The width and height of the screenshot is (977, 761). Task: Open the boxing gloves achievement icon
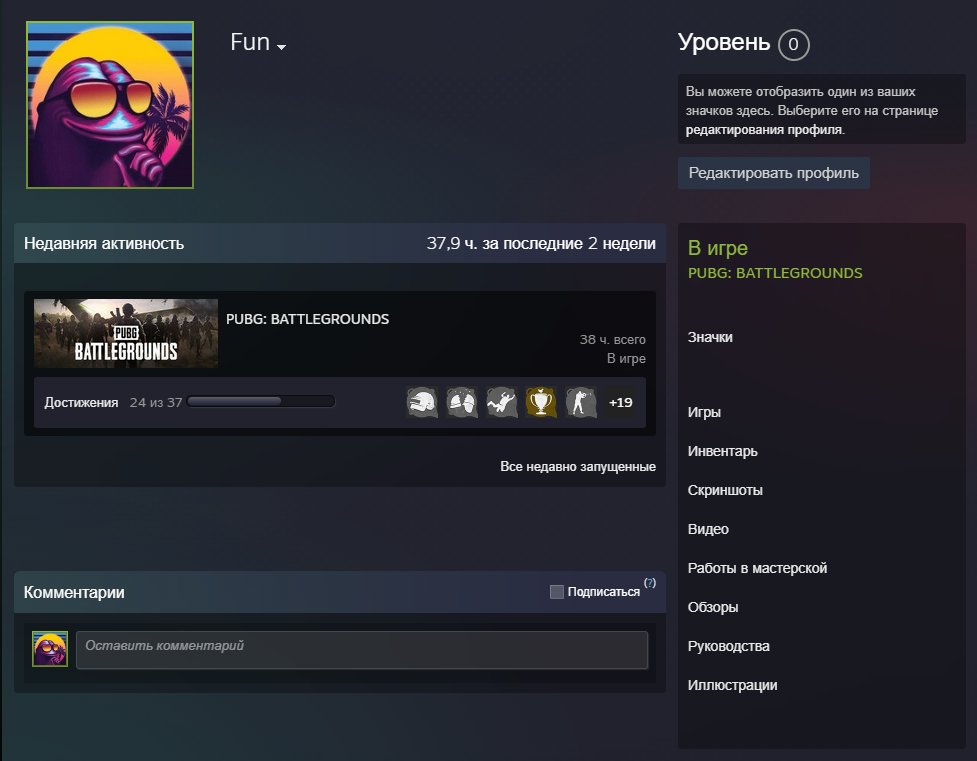462,402
